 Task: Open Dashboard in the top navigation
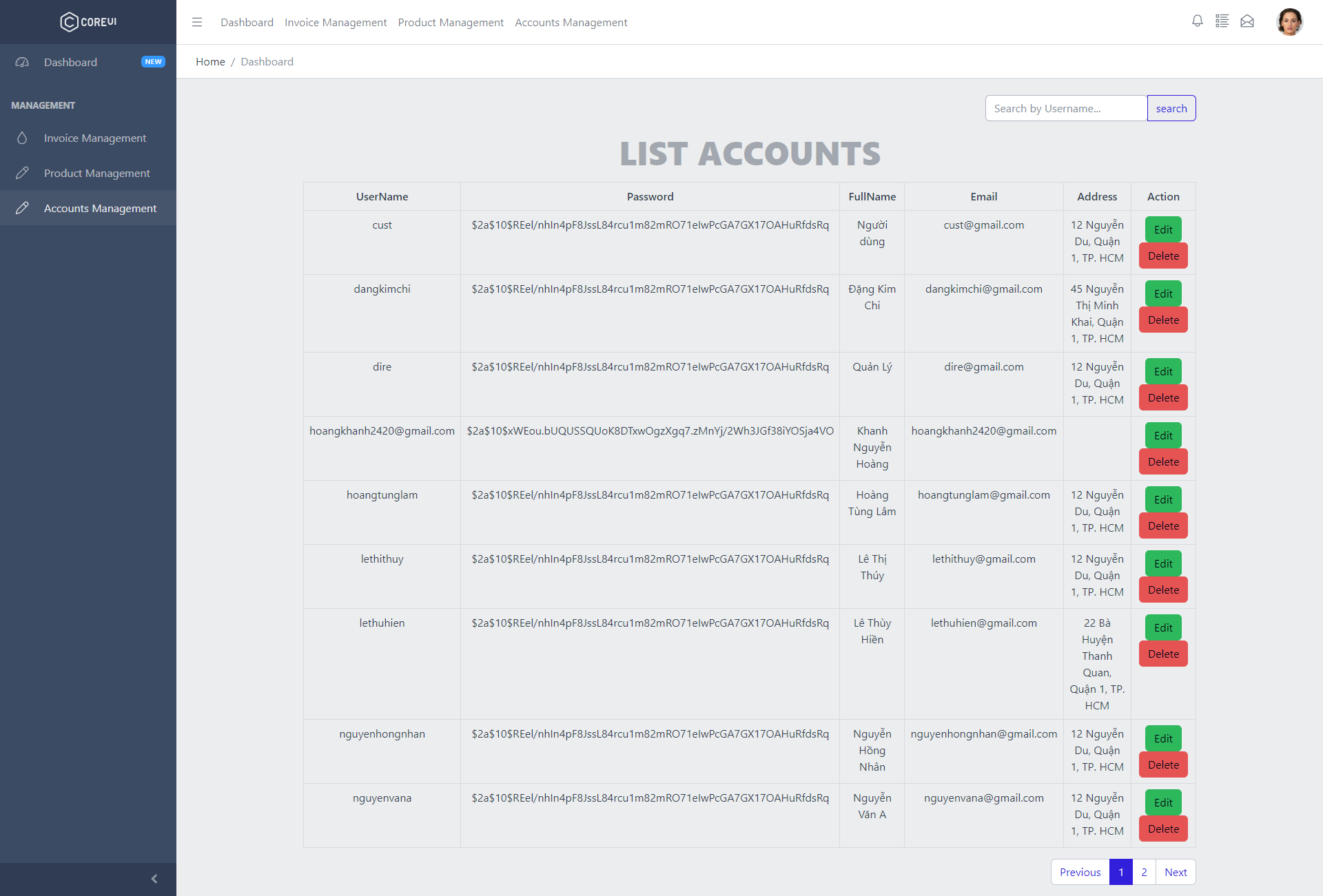tap(247, 23)
